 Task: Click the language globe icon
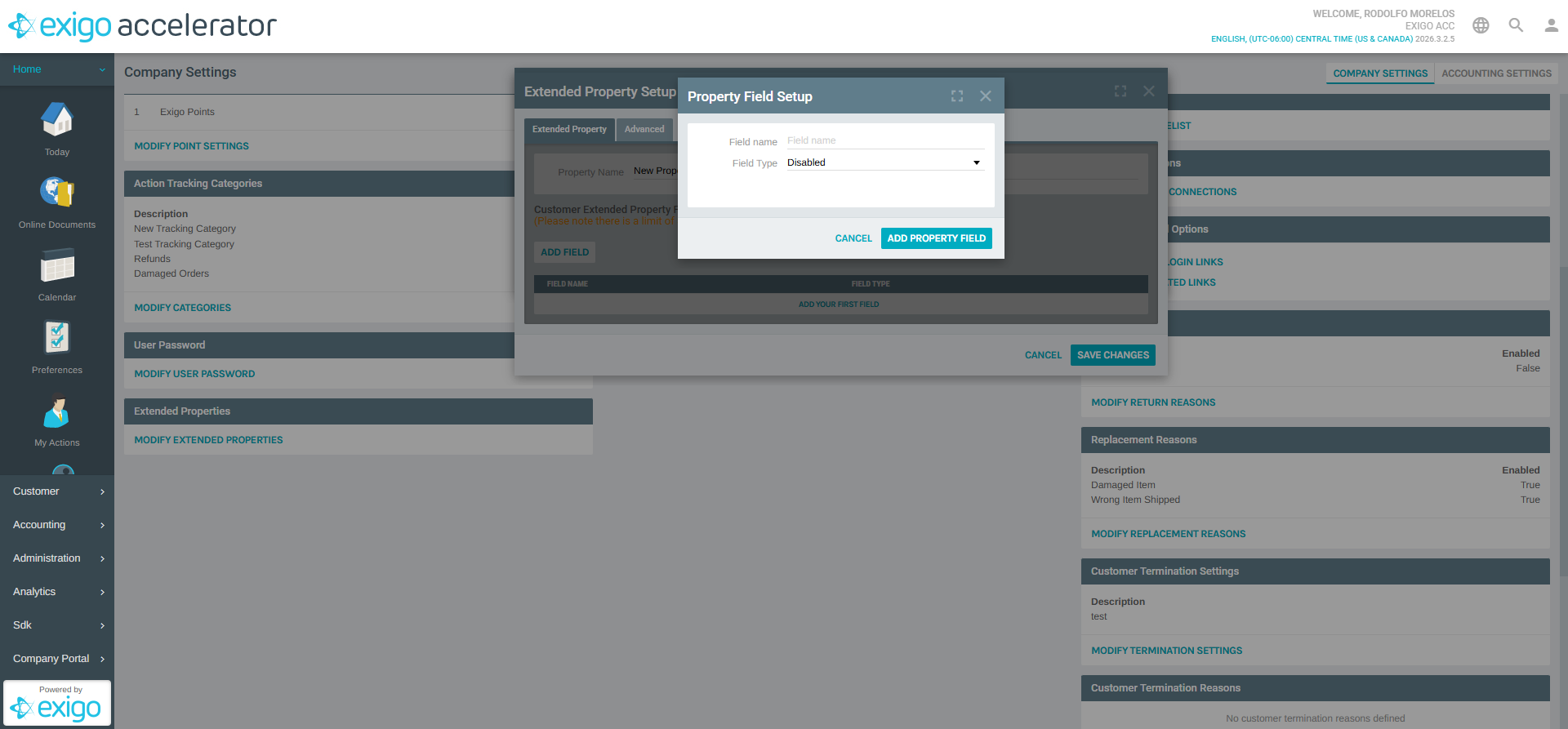(x=1481, y=25)
